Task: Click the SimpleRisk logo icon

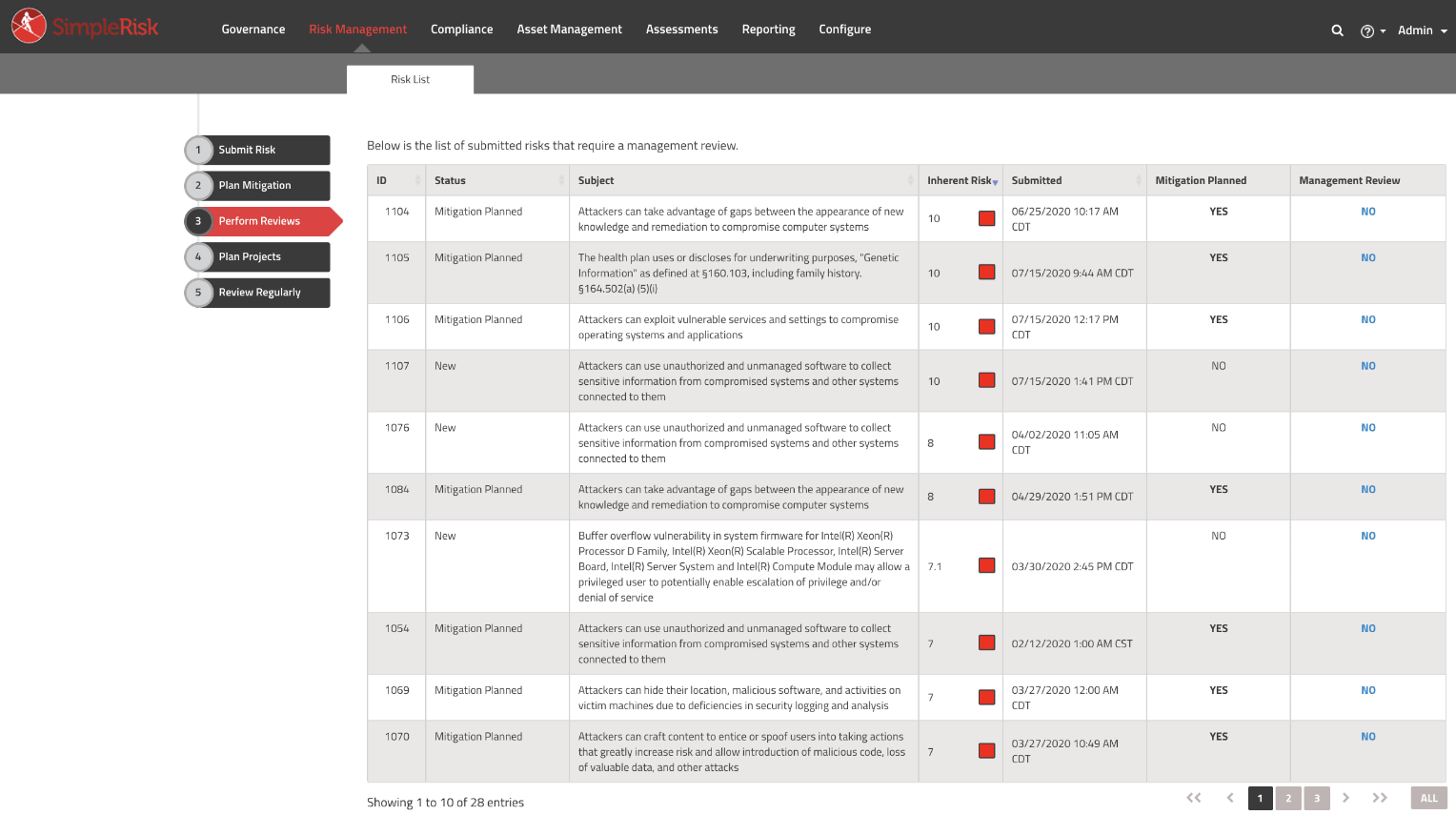Action: pos(28,26)
